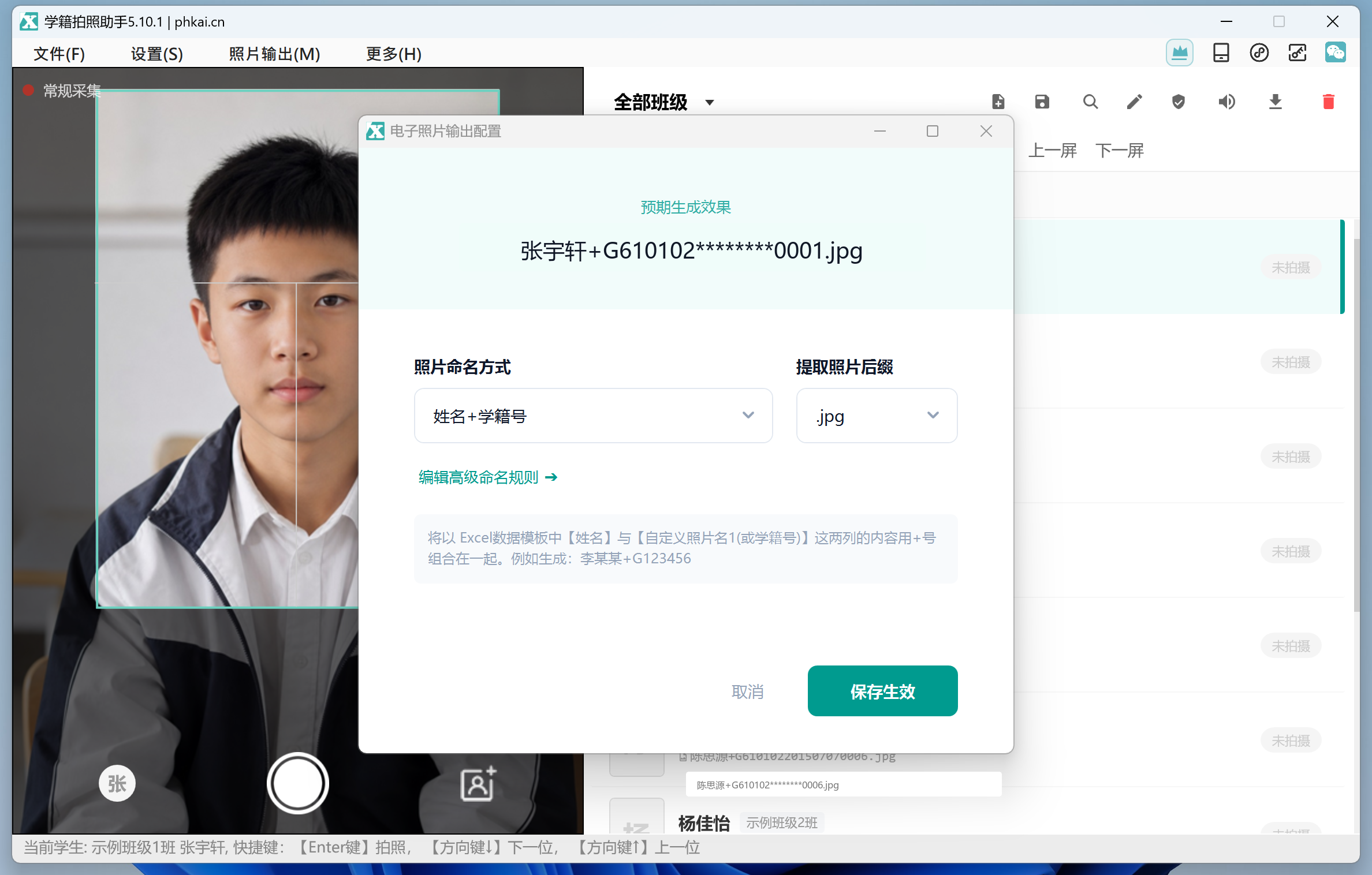This screenshot has height=875, width=1372.
Task: Click the 照片命名方式 label
Action: click(x=462, y=367)
